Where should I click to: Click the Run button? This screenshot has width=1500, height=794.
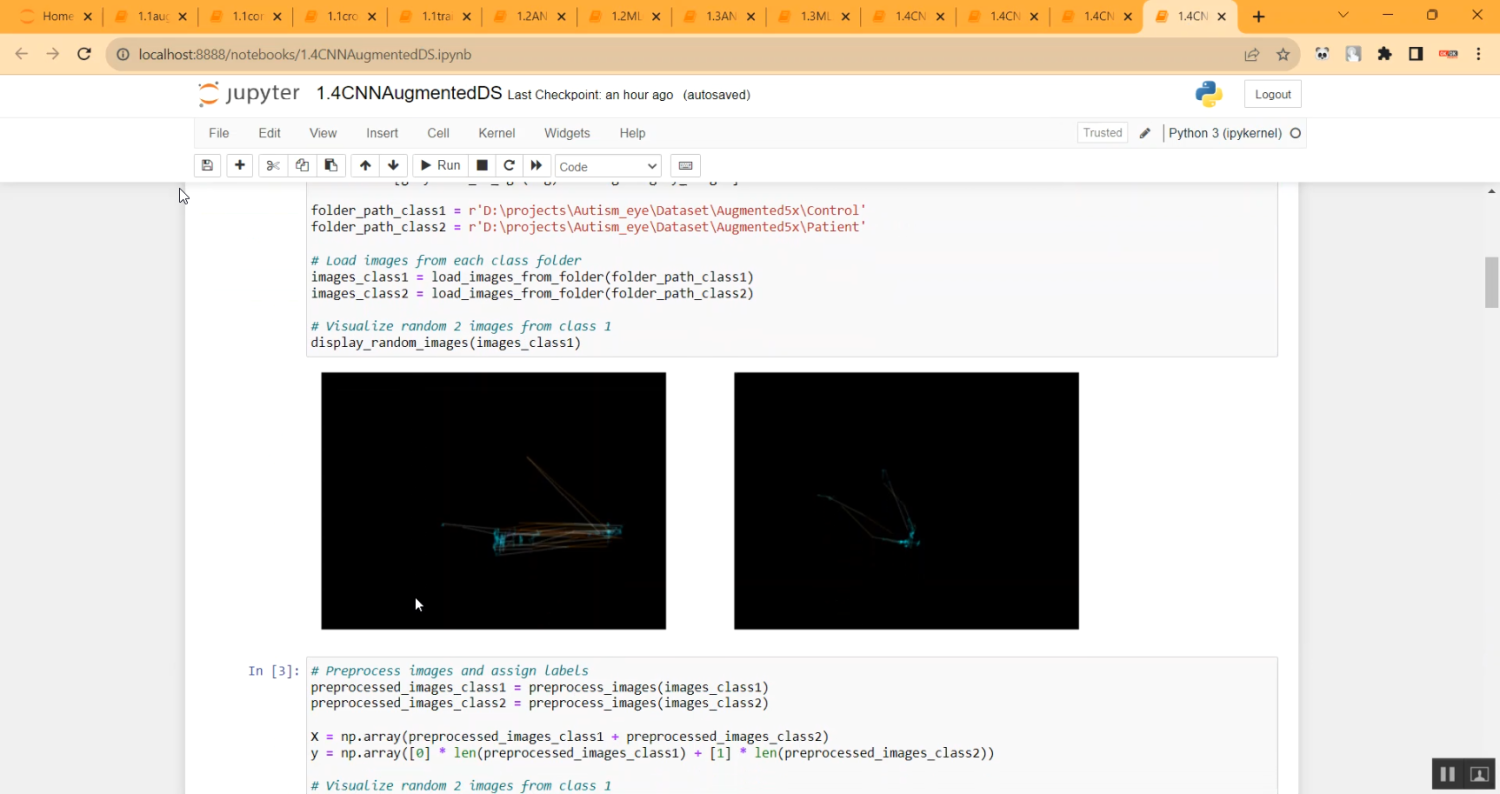coord(439,166)
